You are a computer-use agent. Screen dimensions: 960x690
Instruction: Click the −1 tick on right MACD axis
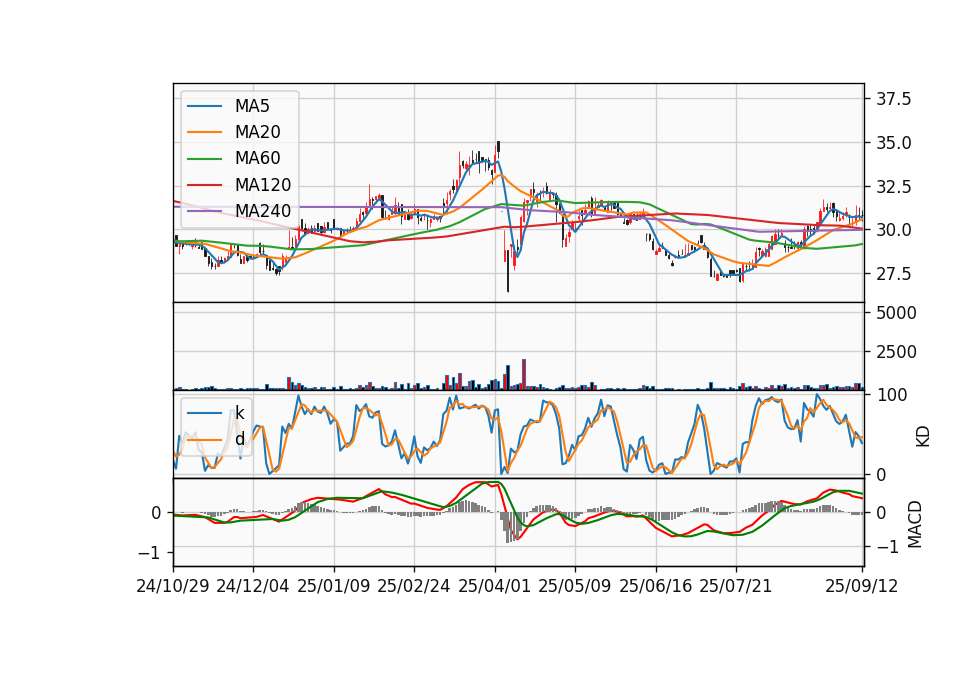[887, 546]
